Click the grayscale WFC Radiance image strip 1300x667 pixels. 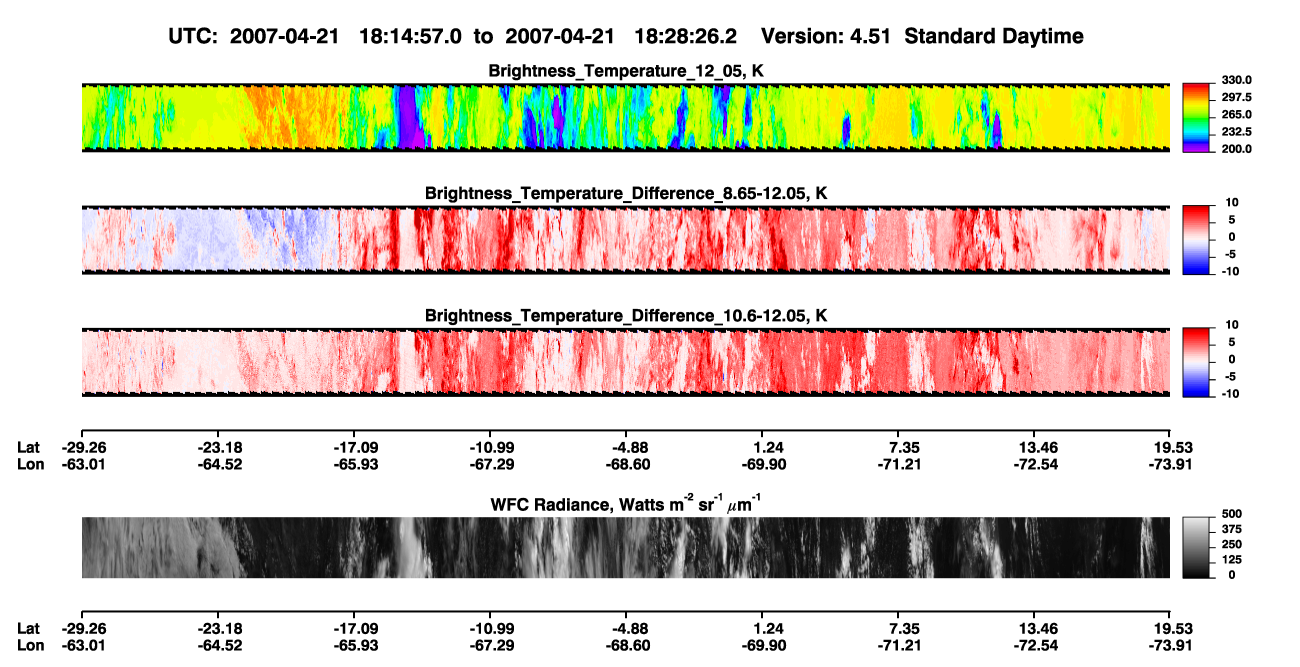click(625, 547)
